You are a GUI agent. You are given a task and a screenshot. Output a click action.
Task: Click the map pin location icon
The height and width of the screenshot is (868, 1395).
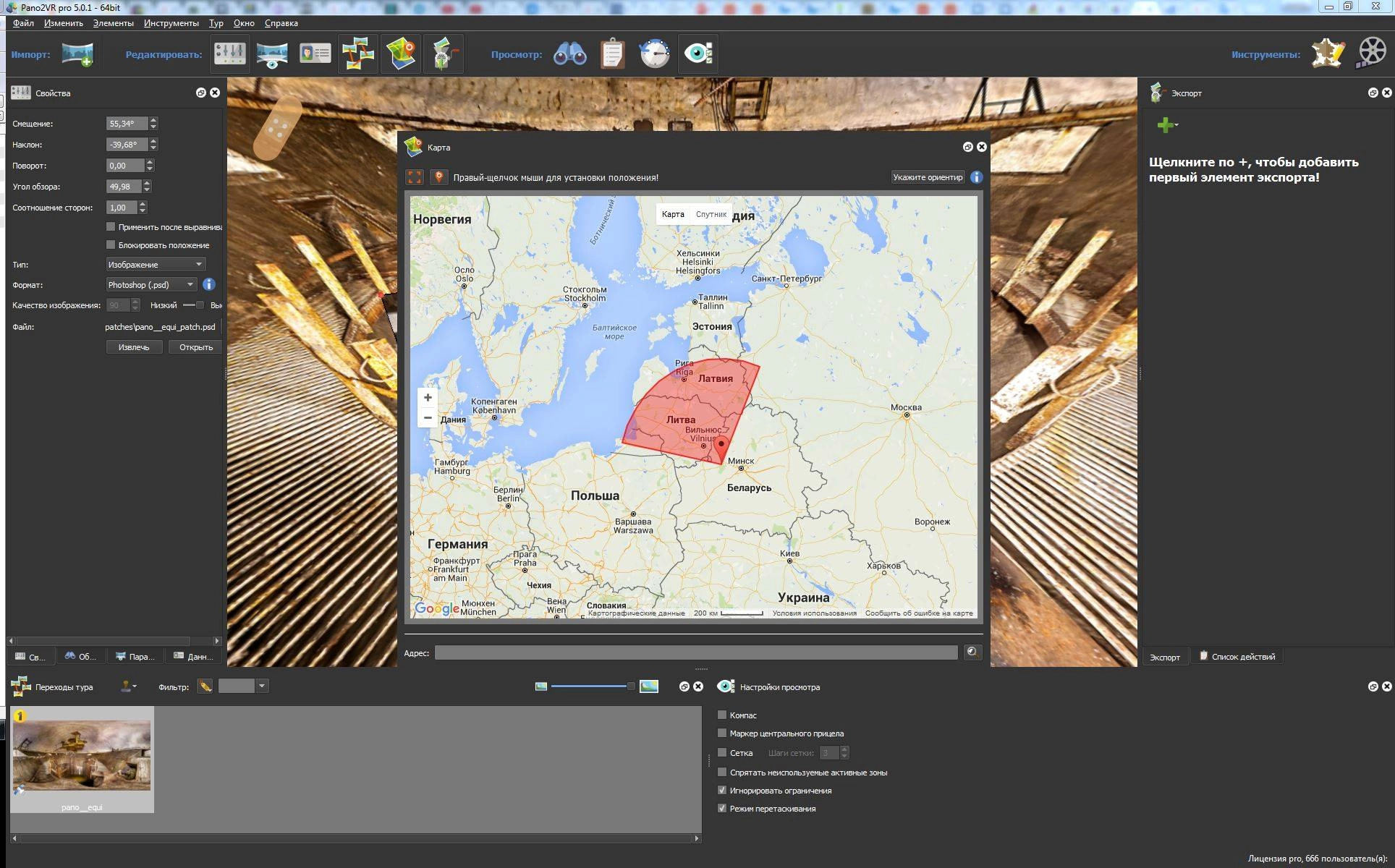coord(438,177)
